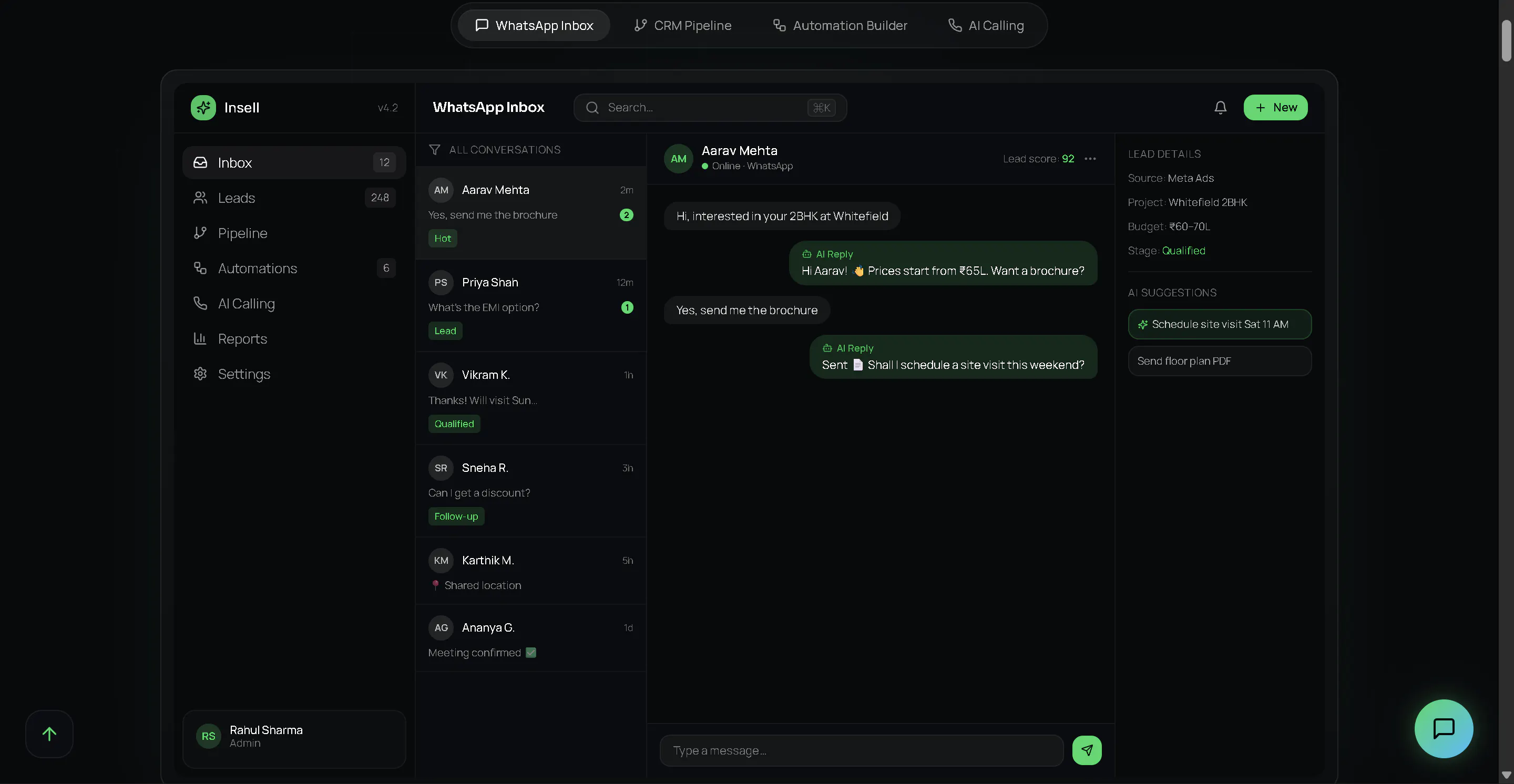
Task: Click the SR avatar for Sneha R.
Action: pyautogui.click(x=441, y=468)
